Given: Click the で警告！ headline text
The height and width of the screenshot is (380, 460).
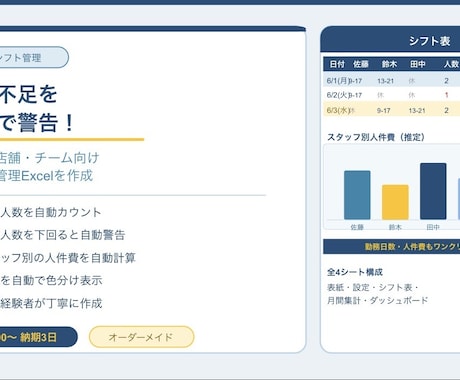Looking at the screenshot, I should pos(37,123).
